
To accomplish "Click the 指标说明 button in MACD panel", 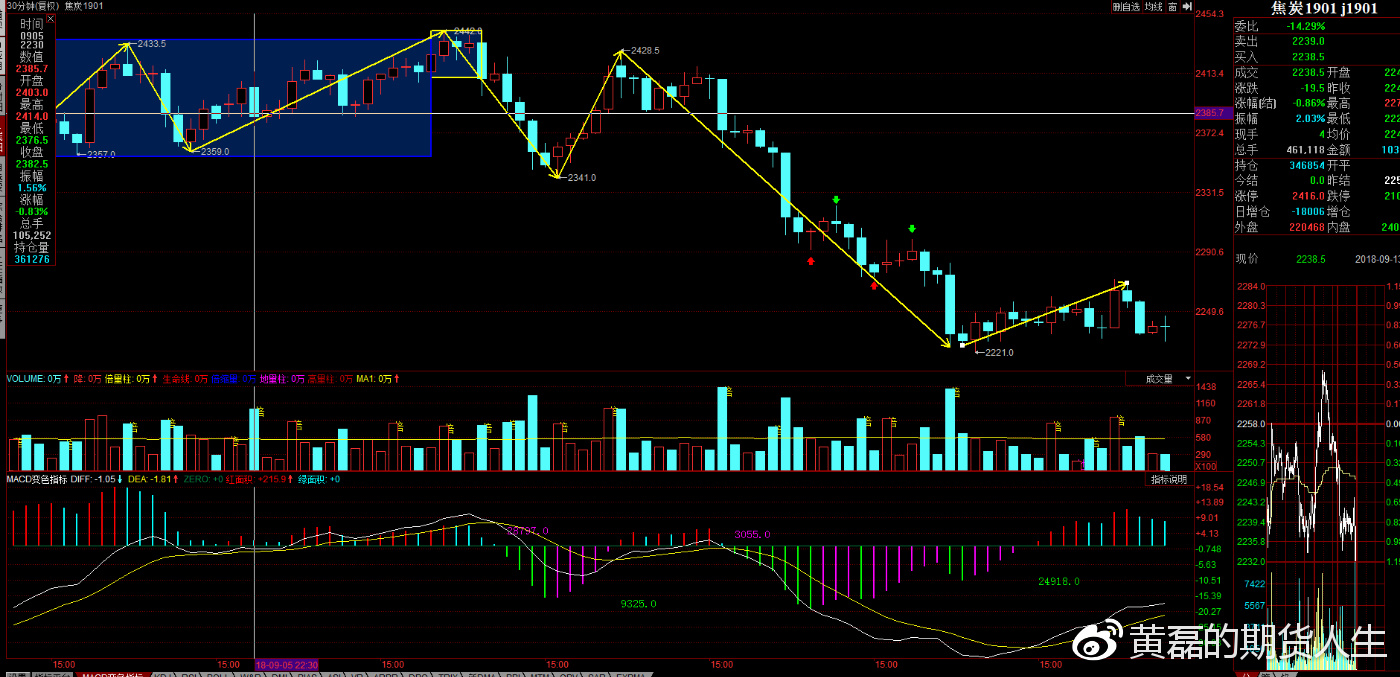I will pos(1168,480).
